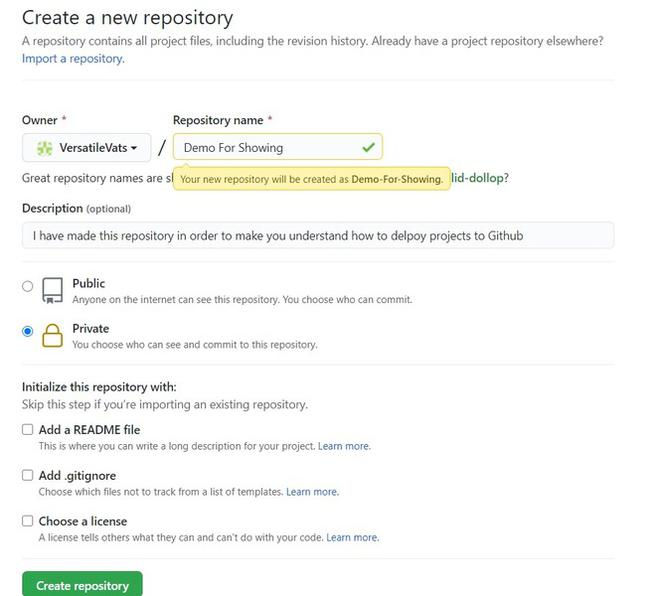Check the Add .gitignore option
660x596 pixels.
[28, 476]
